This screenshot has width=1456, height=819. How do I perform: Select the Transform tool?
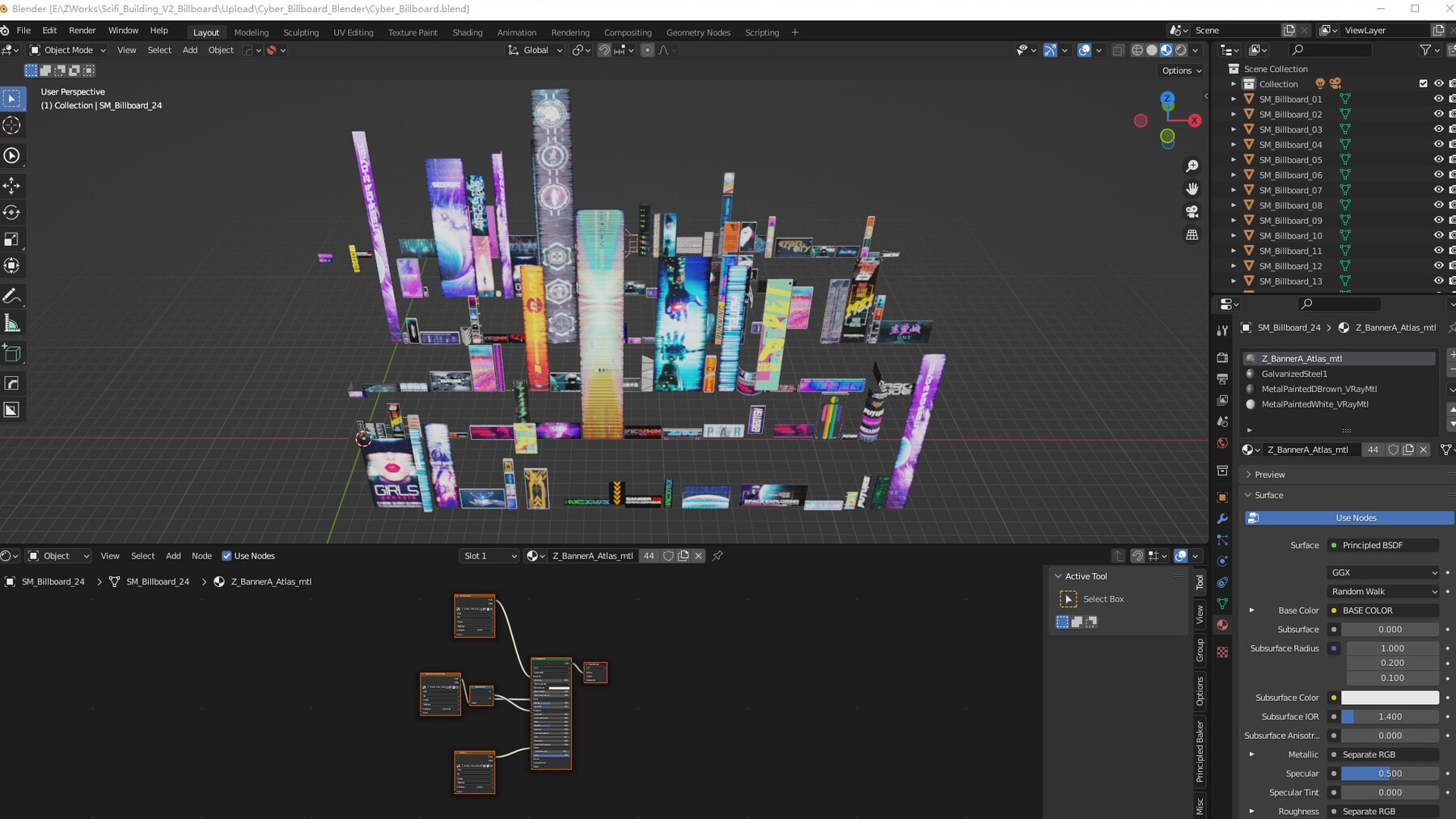tap(11, 266)
